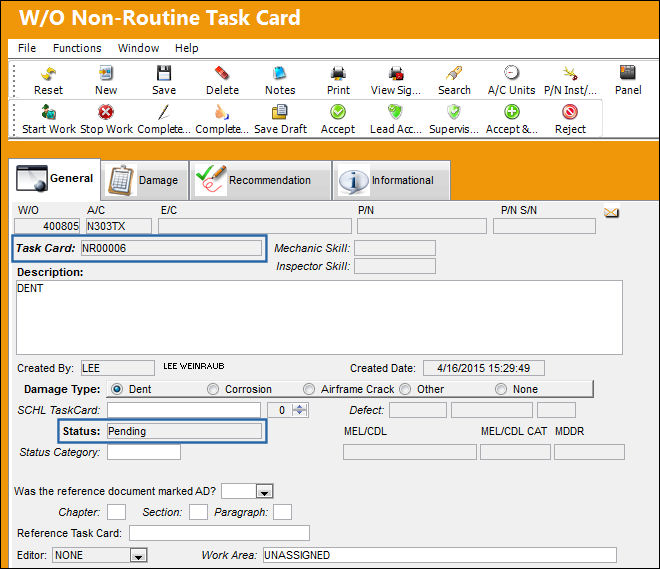Viewport: 660px width, 569px height.
Task: Select the Corrosion damage type radio
Action: click(213, 389)
